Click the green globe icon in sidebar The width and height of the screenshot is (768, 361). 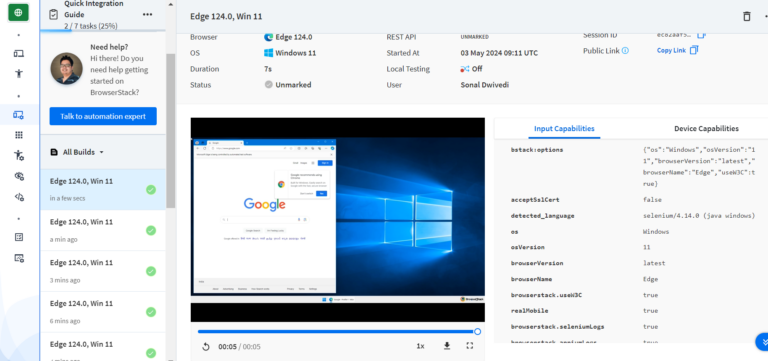(x=18, y=12)
